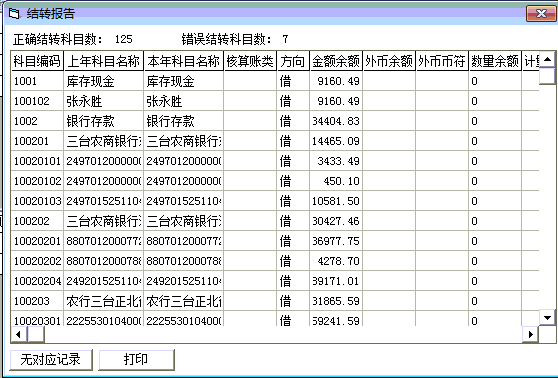Select account code cell 1001

(37, 81)
